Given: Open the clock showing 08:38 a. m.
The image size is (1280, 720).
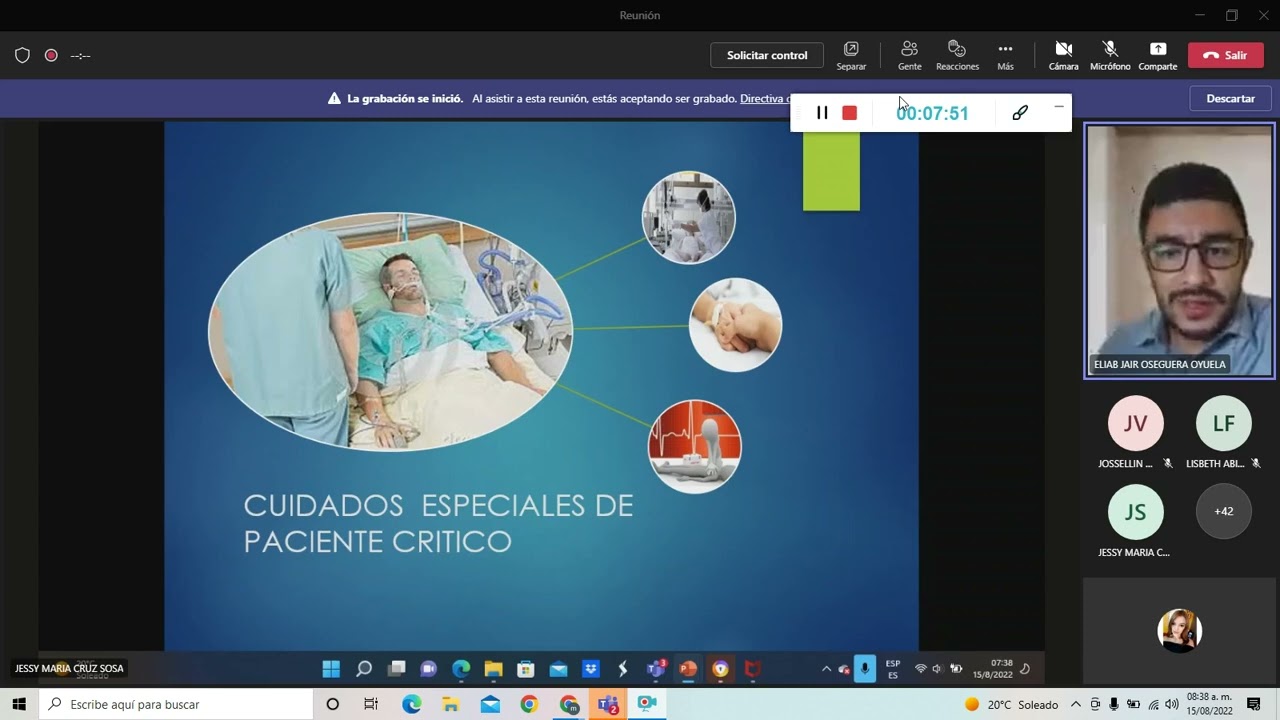Looking at the screenshot, I should [1209, 704].
